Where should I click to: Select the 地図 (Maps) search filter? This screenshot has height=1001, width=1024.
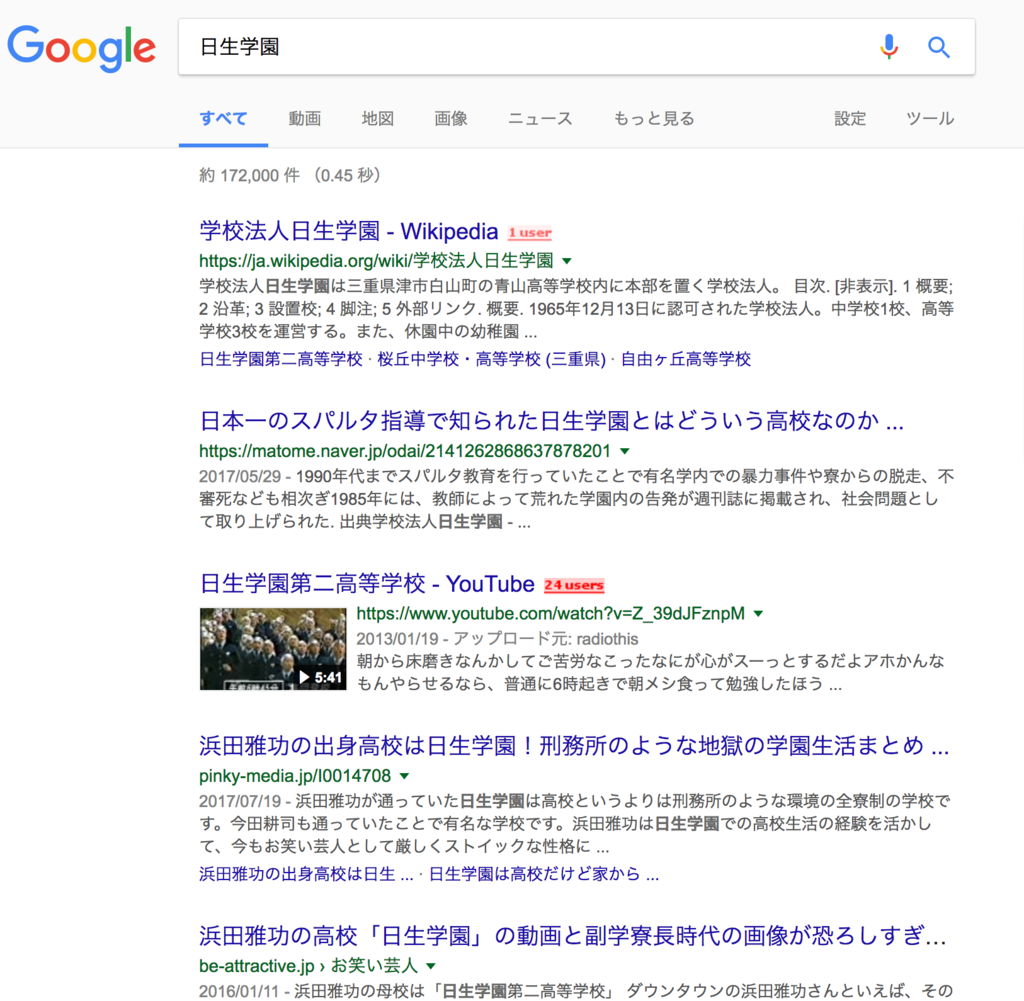(377, 118)
